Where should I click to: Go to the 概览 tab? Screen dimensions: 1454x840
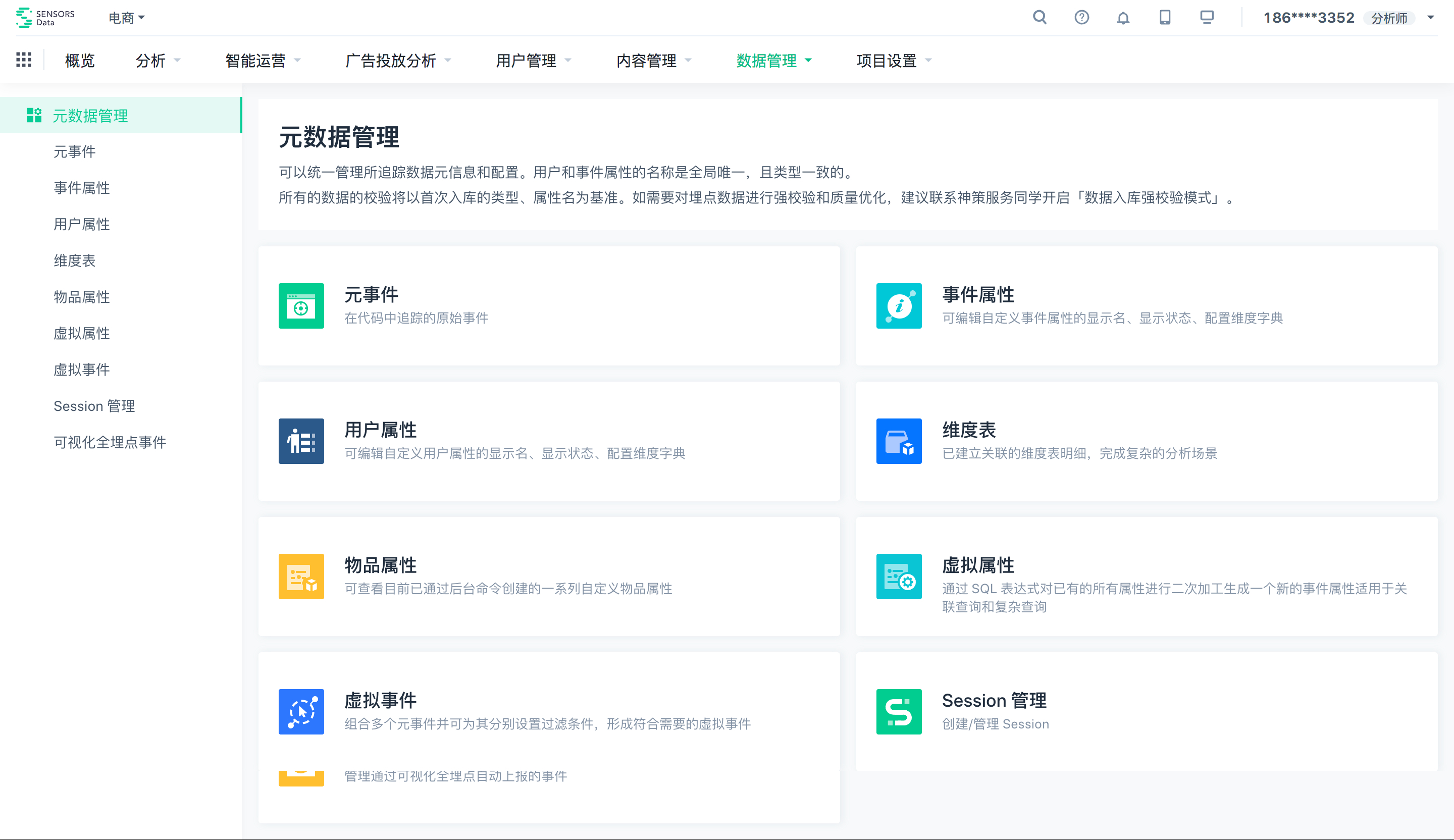click(80, 61)
